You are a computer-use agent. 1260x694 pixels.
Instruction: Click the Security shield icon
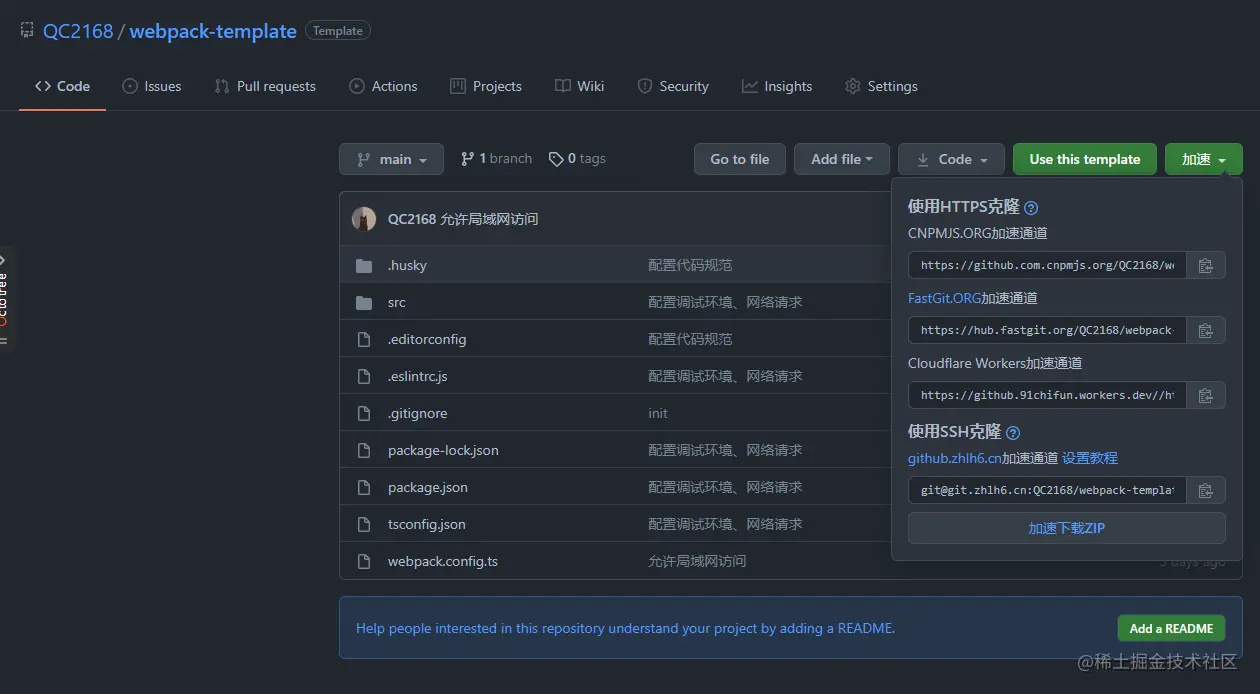click(645, 86)
